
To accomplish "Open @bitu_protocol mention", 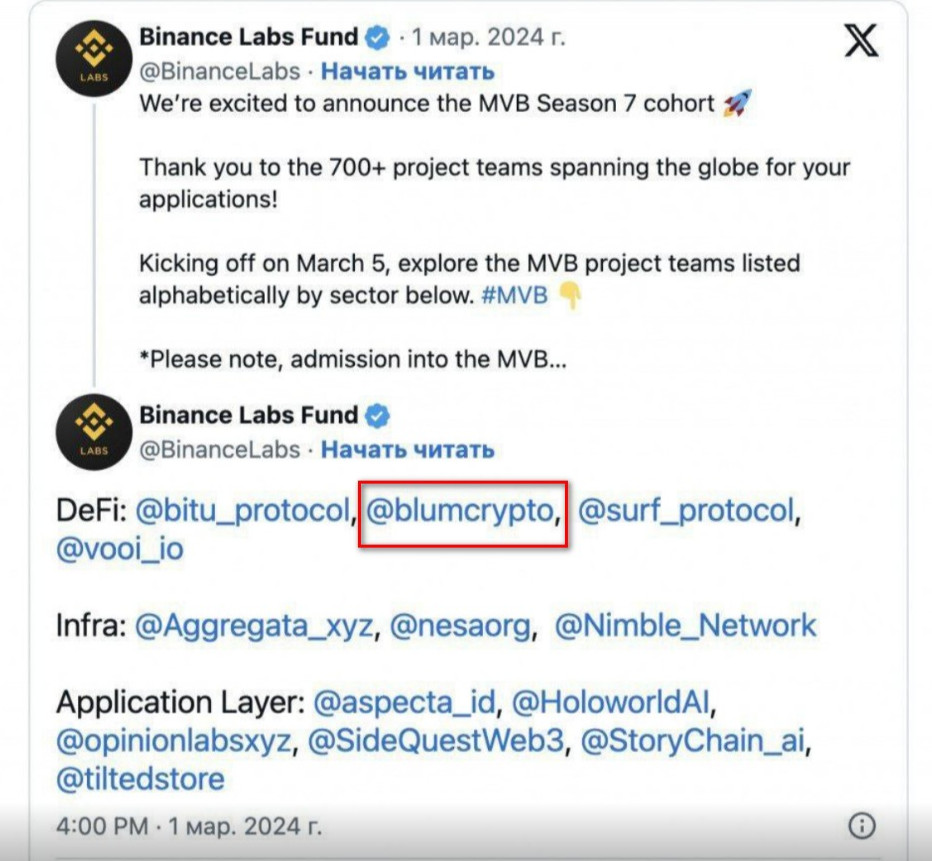I will (241, 511).
